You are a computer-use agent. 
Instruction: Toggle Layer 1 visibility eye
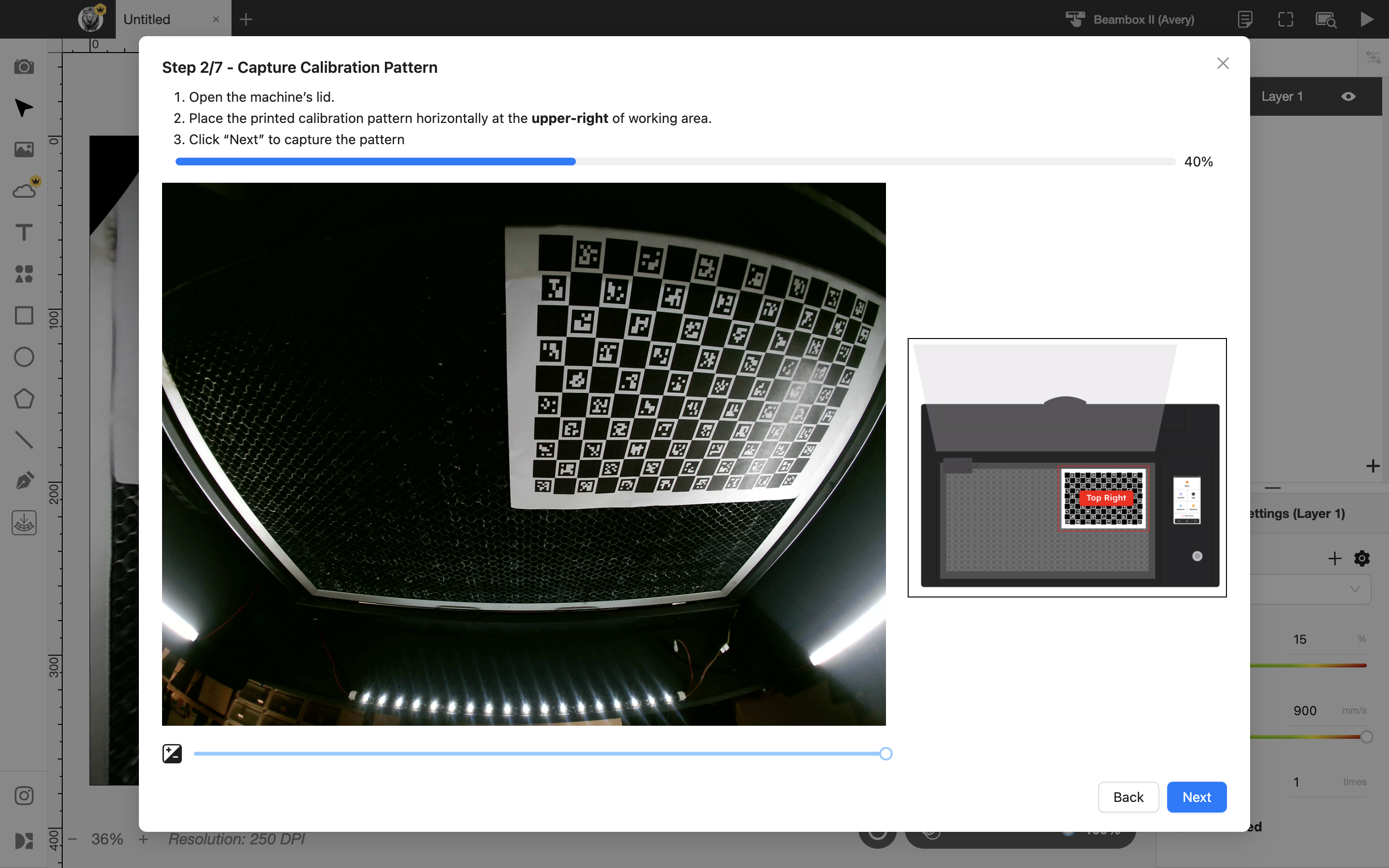click(1348, 96)
